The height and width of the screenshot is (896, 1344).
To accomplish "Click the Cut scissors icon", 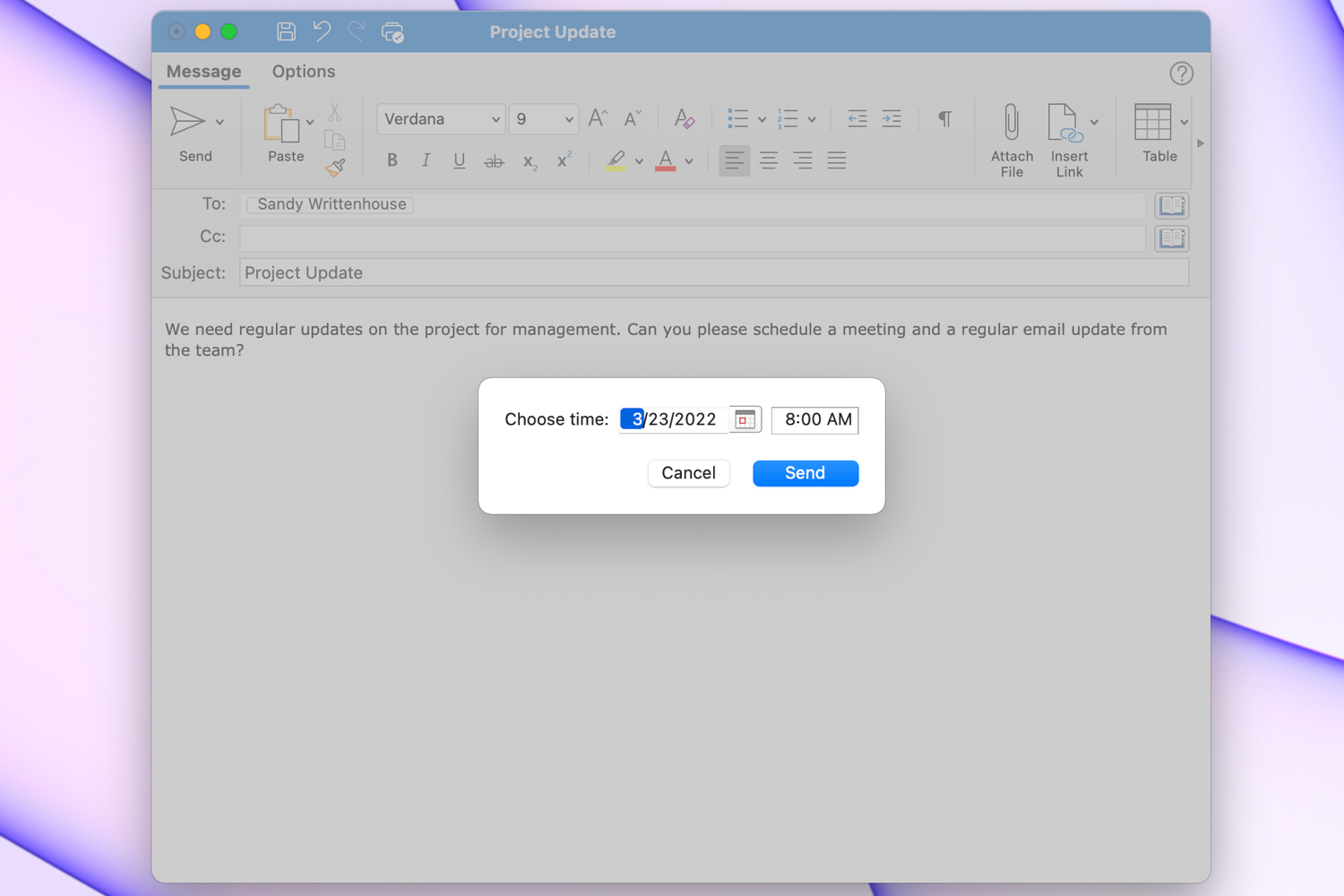I will [334, 112].
